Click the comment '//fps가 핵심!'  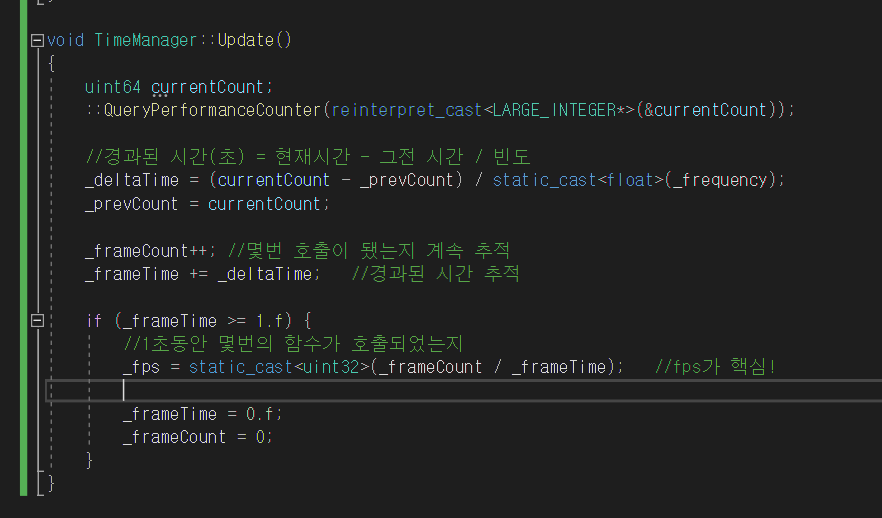[x=716, y=367]
